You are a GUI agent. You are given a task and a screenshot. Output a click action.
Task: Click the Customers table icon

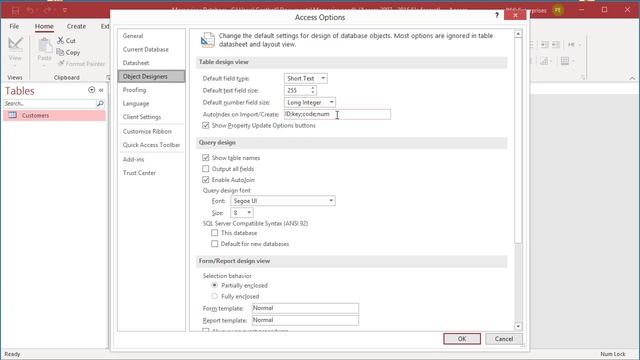(13, 115)
